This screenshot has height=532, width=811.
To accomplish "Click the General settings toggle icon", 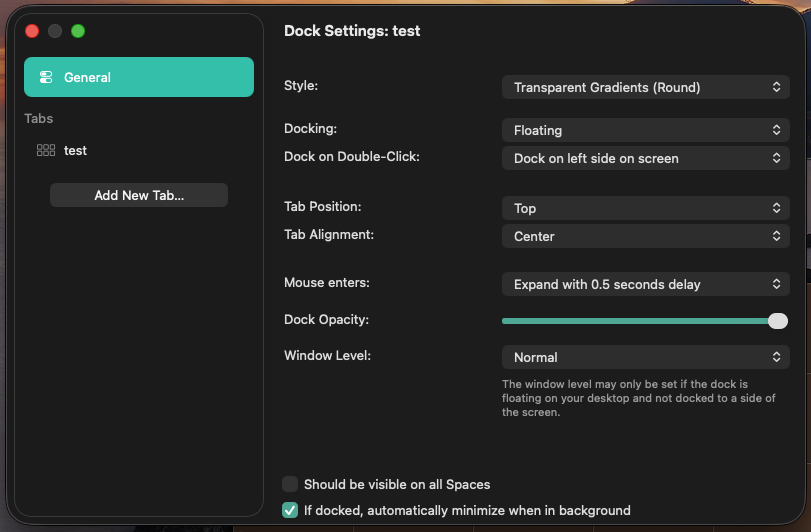I will click(x=46, y=78).
